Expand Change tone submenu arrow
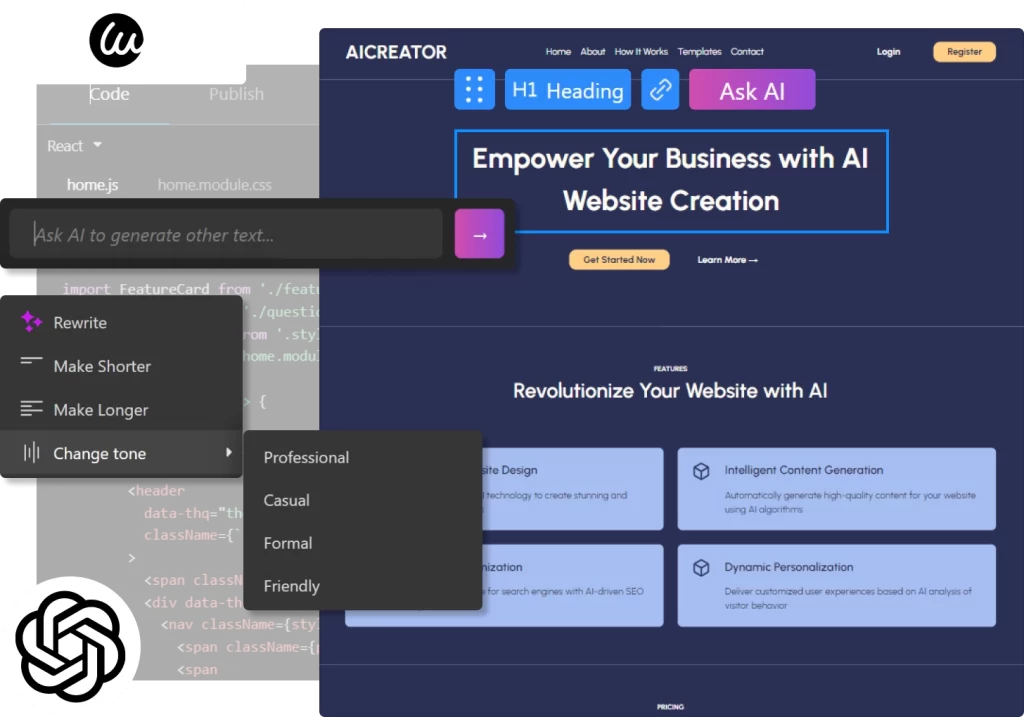The image size is (1024, 717). 229,452
